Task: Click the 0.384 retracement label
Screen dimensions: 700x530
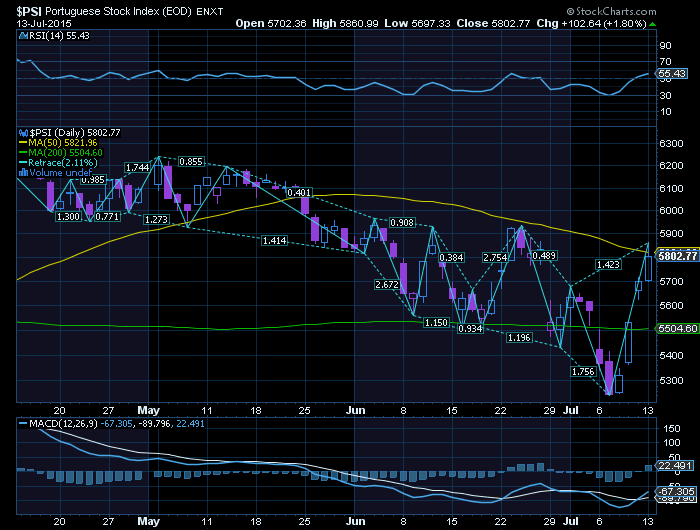Action: coord(452,258)
